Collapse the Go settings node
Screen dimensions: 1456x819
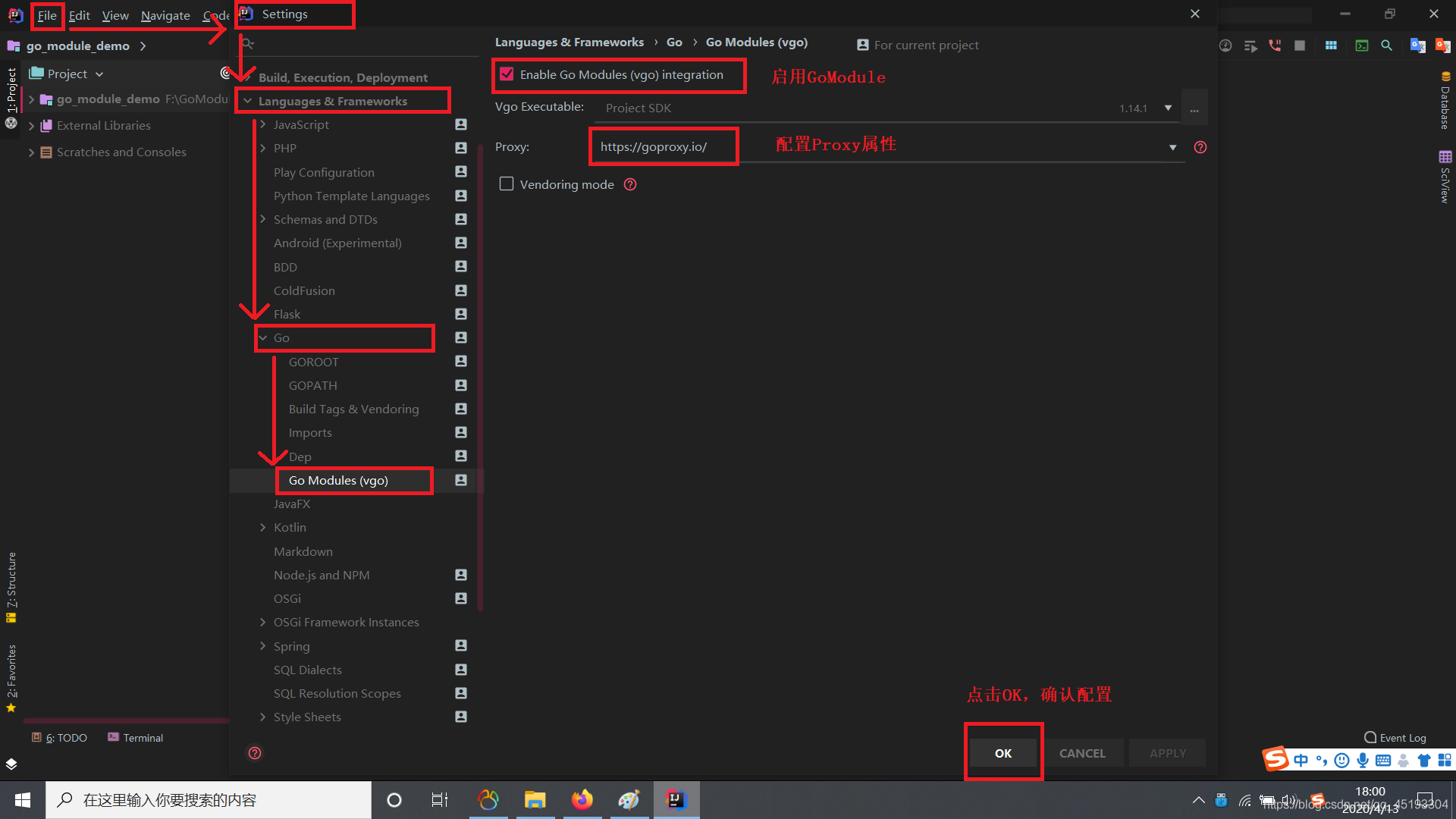click(263, 338)
